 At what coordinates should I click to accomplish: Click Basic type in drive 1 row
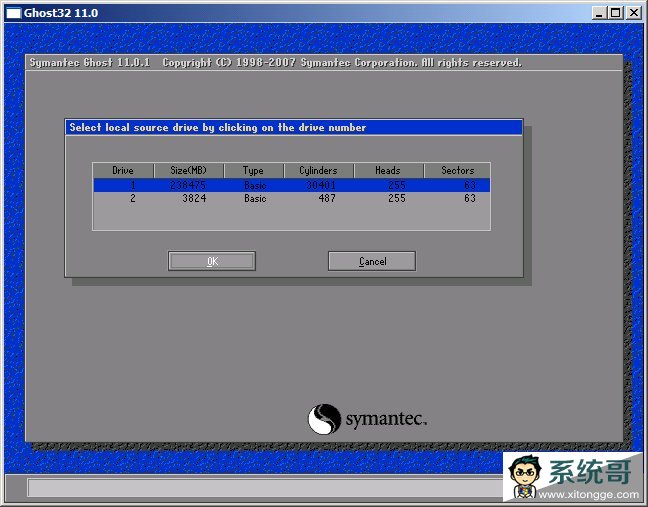click(255, 185)
